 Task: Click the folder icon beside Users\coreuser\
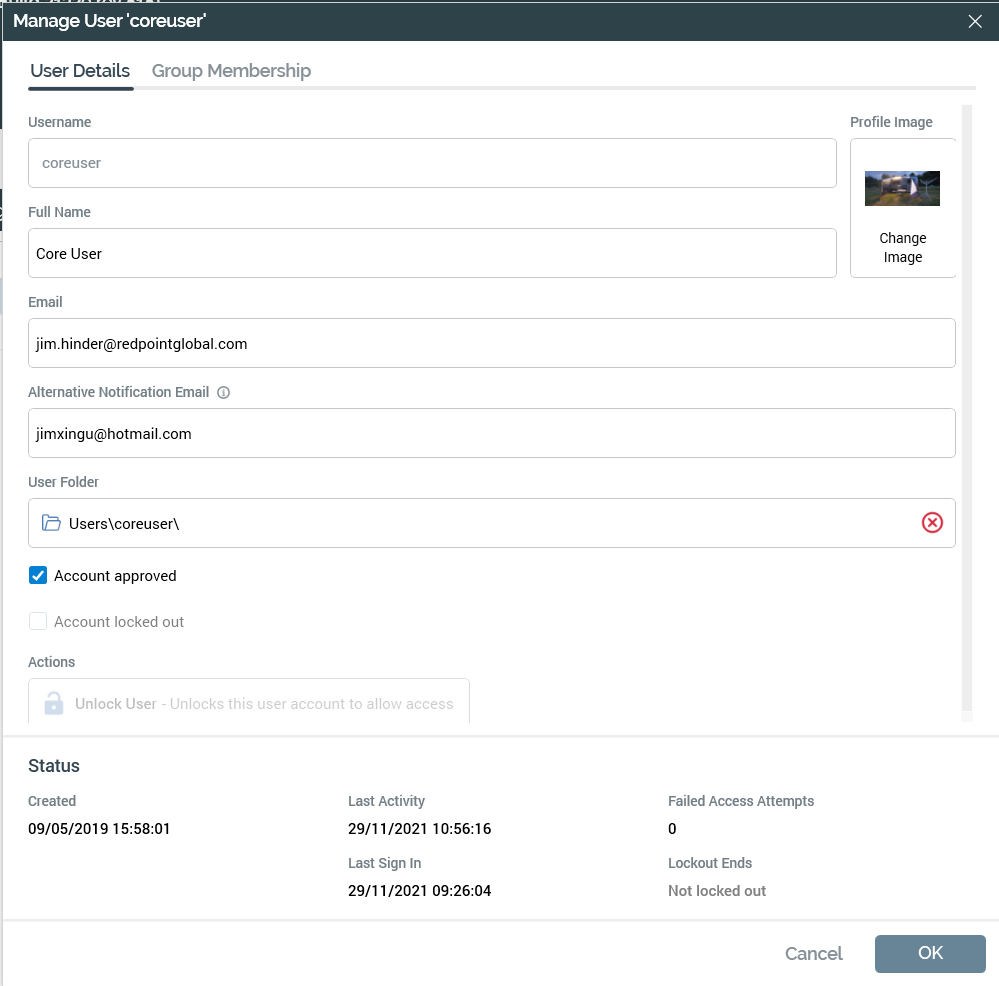(x=52, y=523)
